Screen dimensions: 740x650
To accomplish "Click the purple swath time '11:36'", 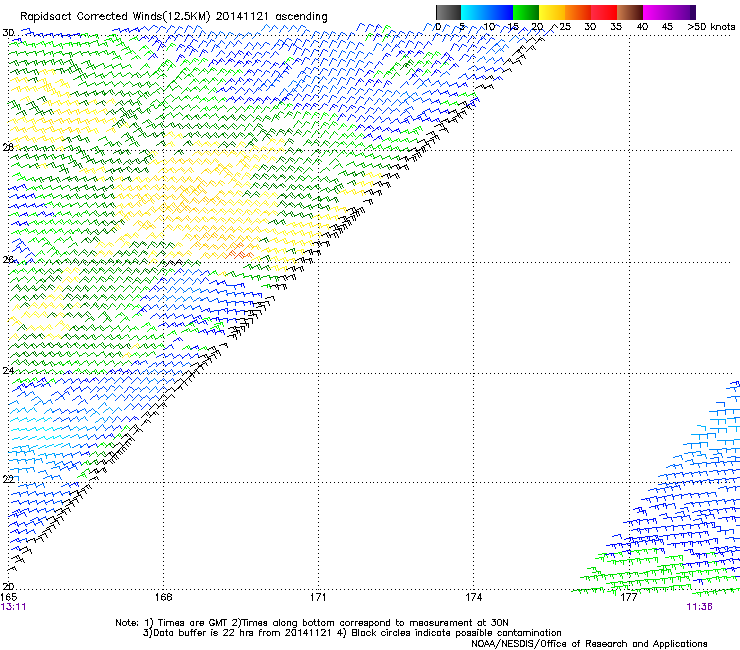I will tap(699, 607).
